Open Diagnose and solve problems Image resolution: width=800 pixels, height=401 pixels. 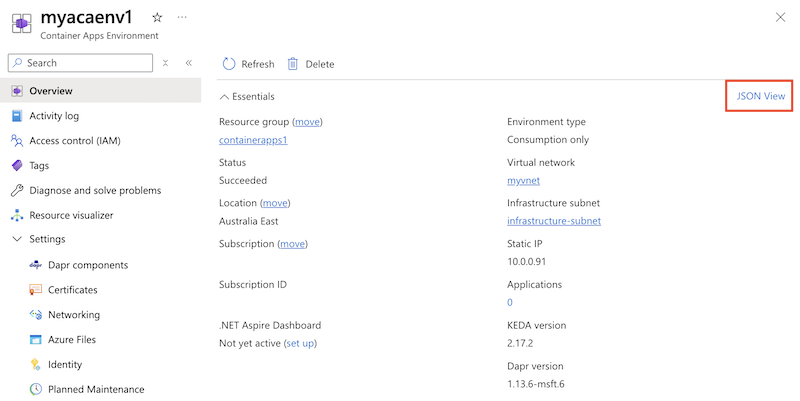point(95,190)
